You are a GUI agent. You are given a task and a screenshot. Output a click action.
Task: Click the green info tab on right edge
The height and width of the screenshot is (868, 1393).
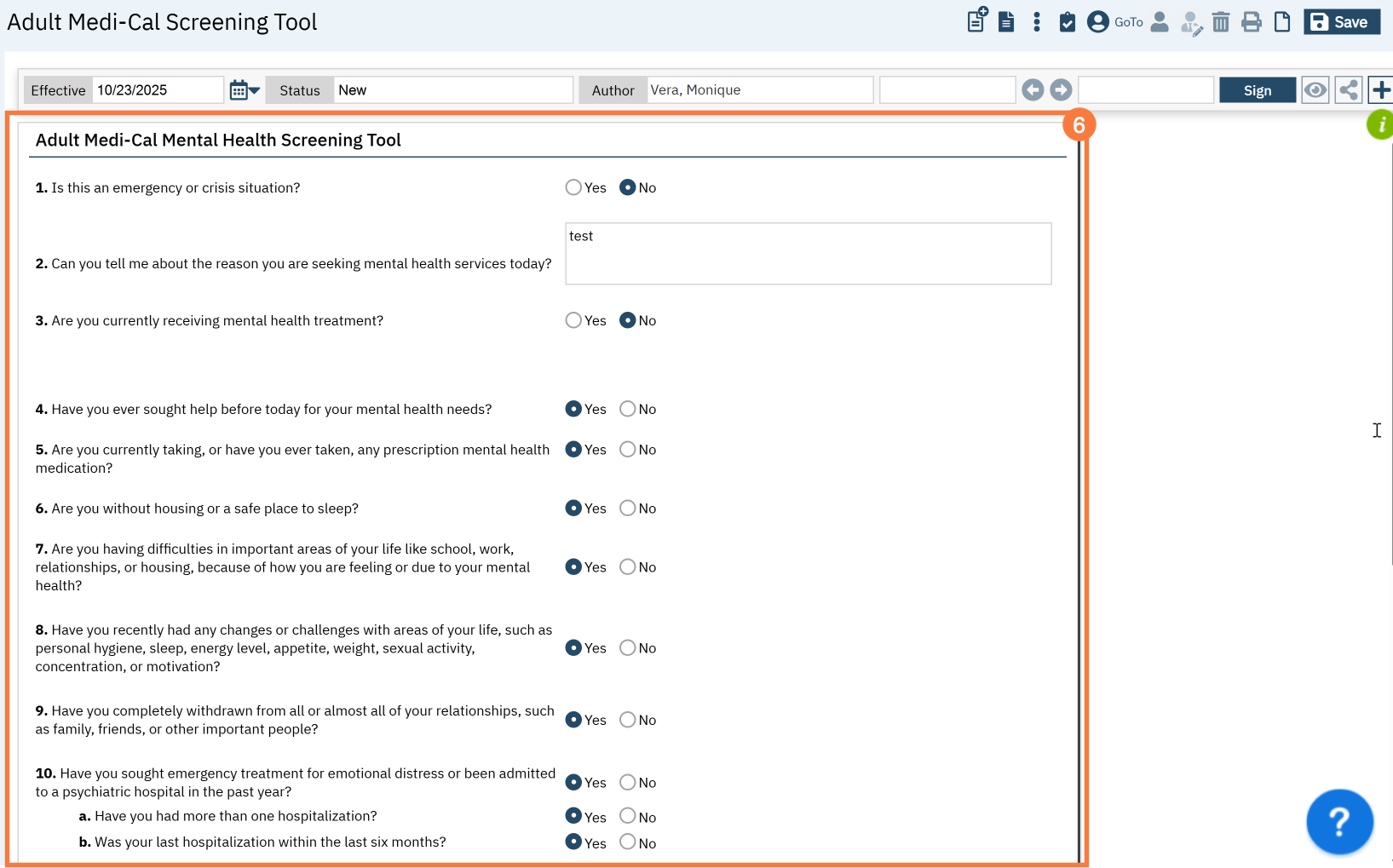pos(1380,125)
